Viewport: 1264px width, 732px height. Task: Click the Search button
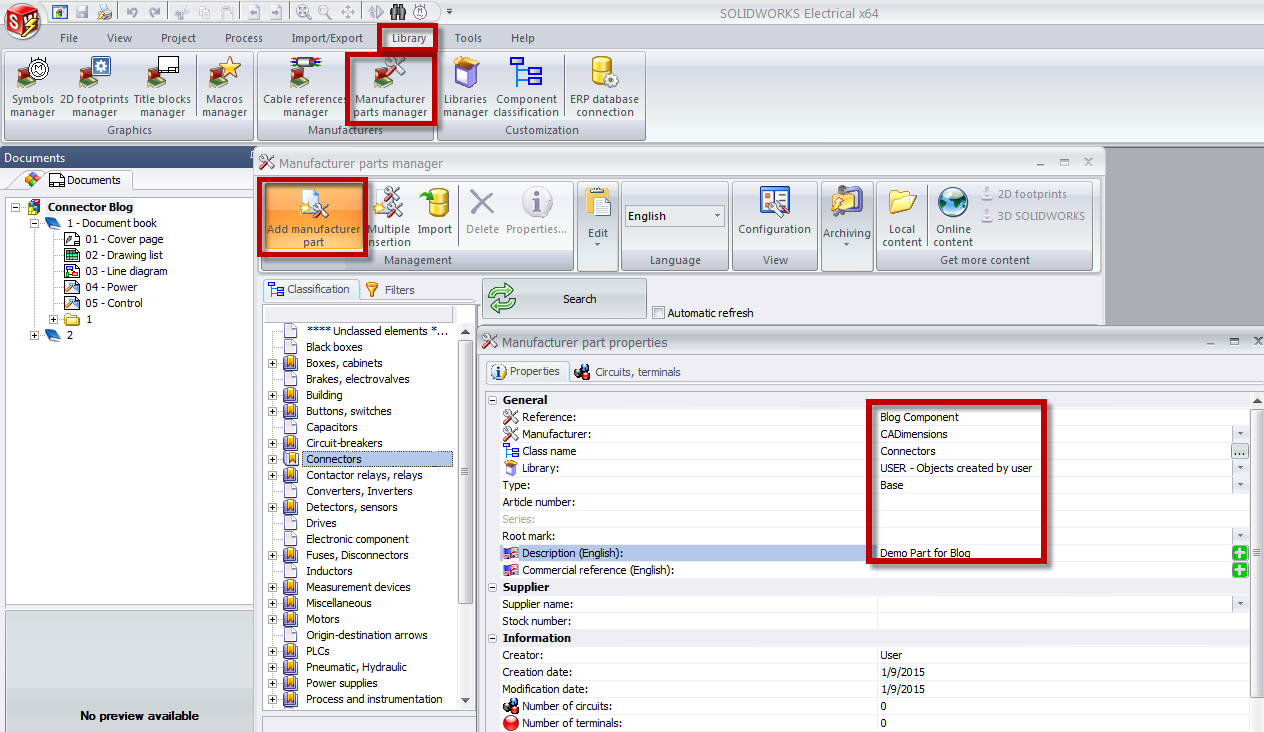coord(564,299)
